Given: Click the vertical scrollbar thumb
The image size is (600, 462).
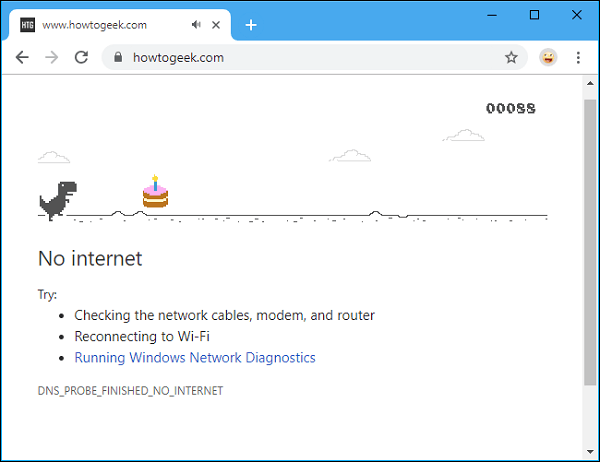Looking at the screenshot, I should [x=590, y=240].
